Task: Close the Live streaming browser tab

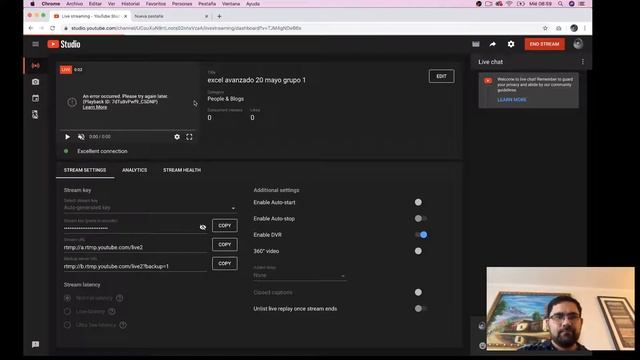Action: (125, 16)
